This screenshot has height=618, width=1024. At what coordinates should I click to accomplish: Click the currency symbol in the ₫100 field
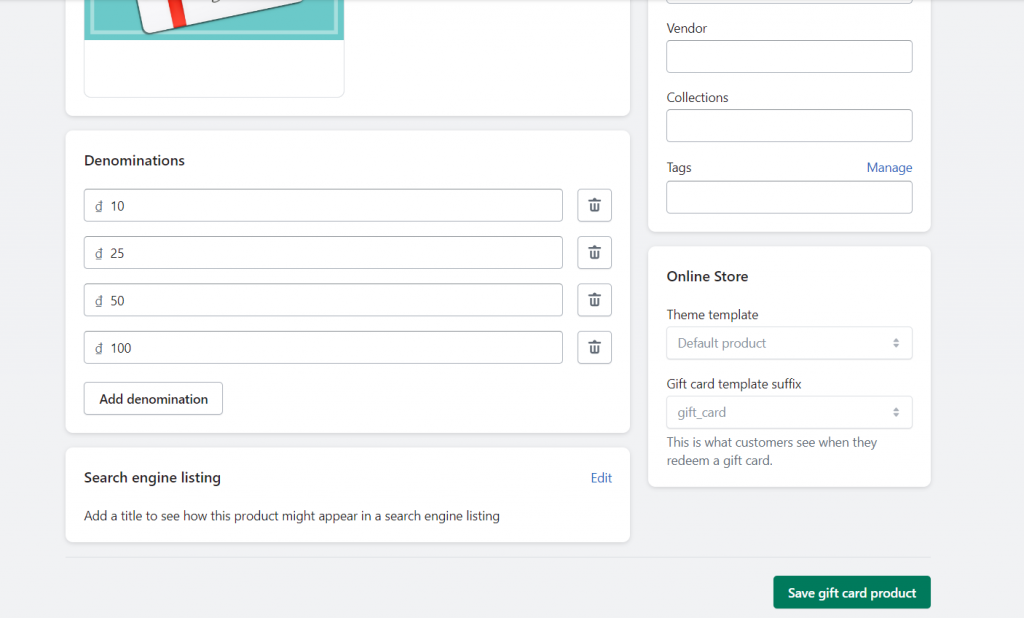97,347
